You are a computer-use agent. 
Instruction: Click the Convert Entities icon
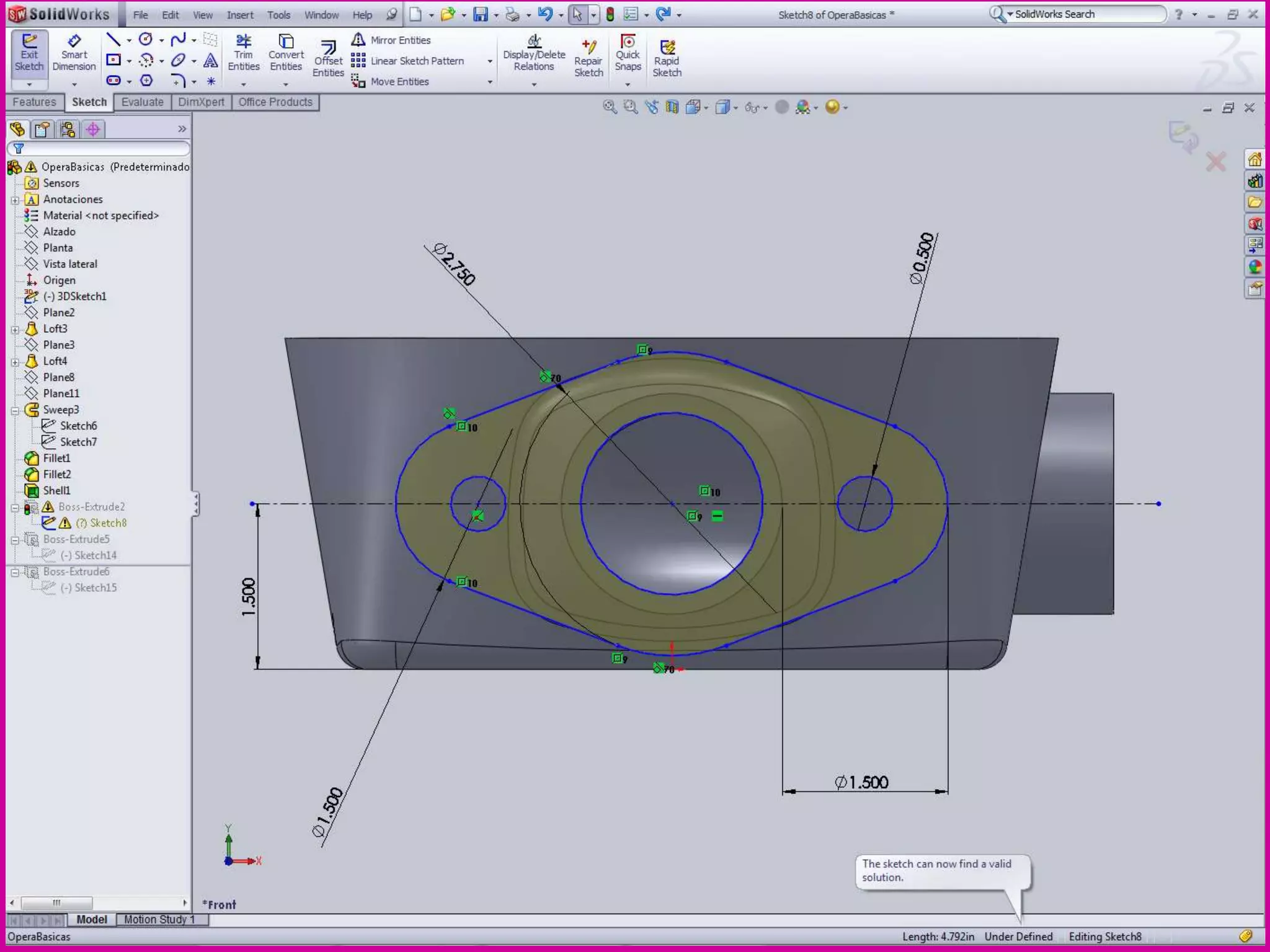[x=285, y=53]
